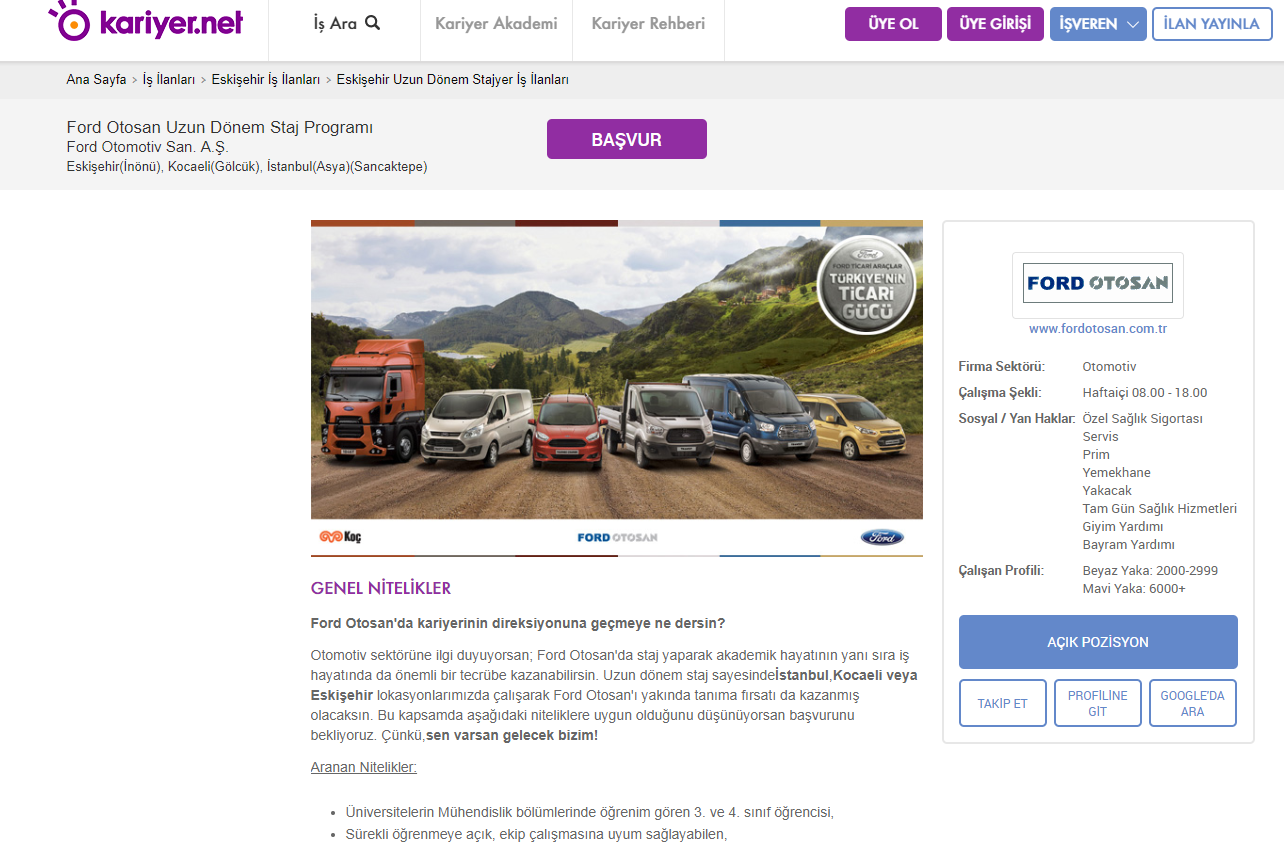This screenshot has width=1284, height=848.
Task: Open the kariyer.net home logo
Action: [146, 20]
